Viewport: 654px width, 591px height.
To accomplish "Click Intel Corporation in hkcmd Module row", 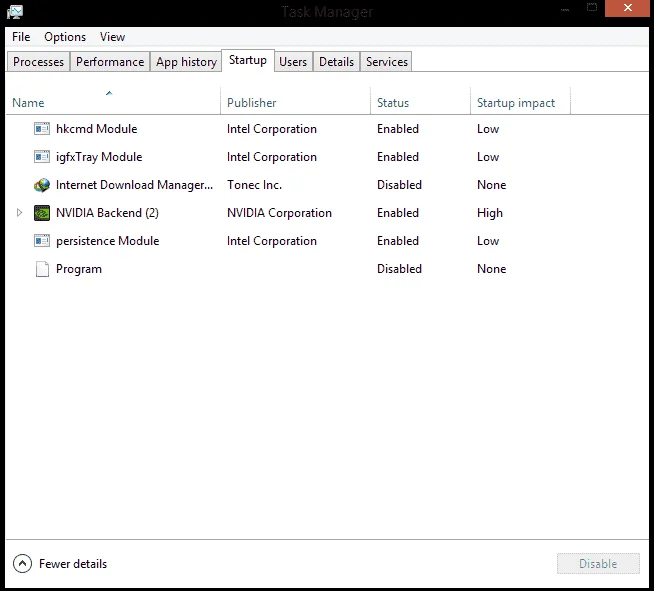I will pos(272,129).
